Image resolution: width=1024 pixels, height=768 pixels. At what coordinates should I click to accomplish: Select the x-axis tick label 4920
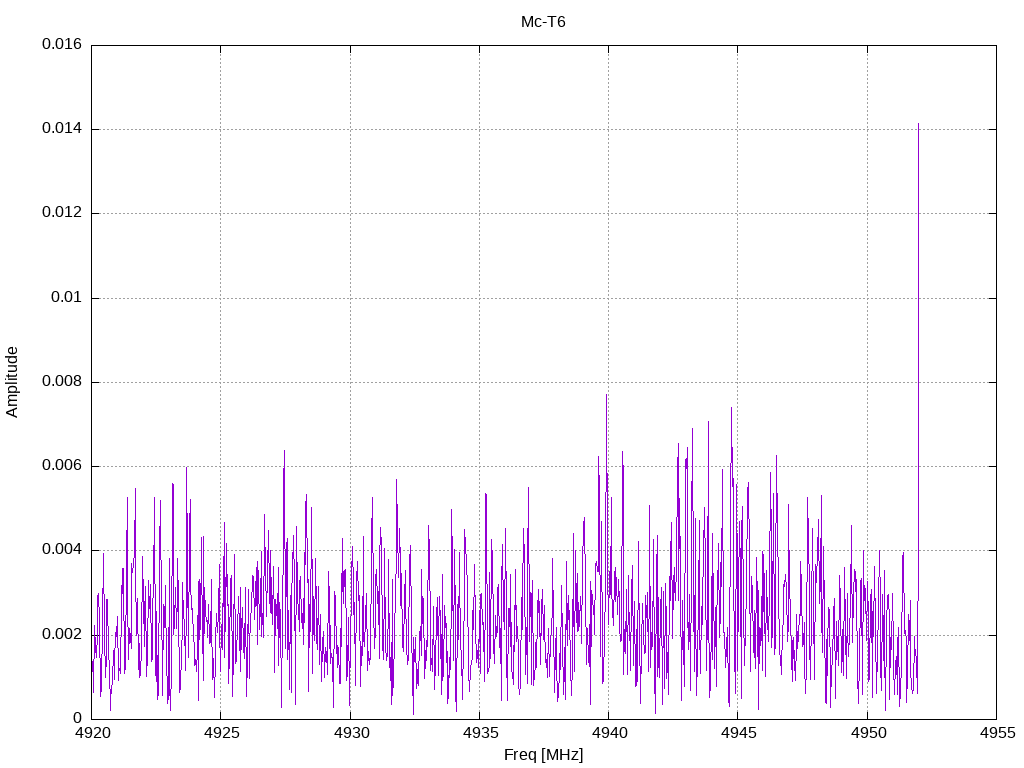coord(92,734)
